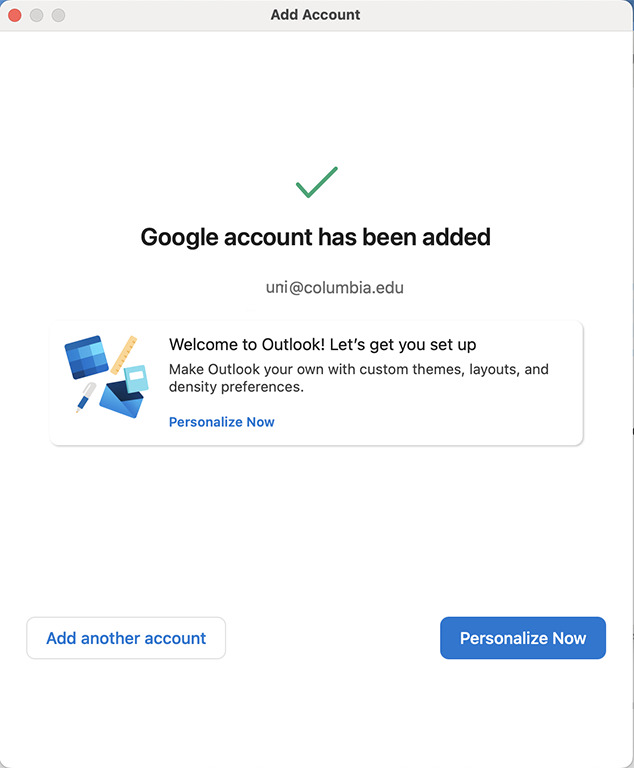Click the light blue notebook illustration icon

coord(136,378)
